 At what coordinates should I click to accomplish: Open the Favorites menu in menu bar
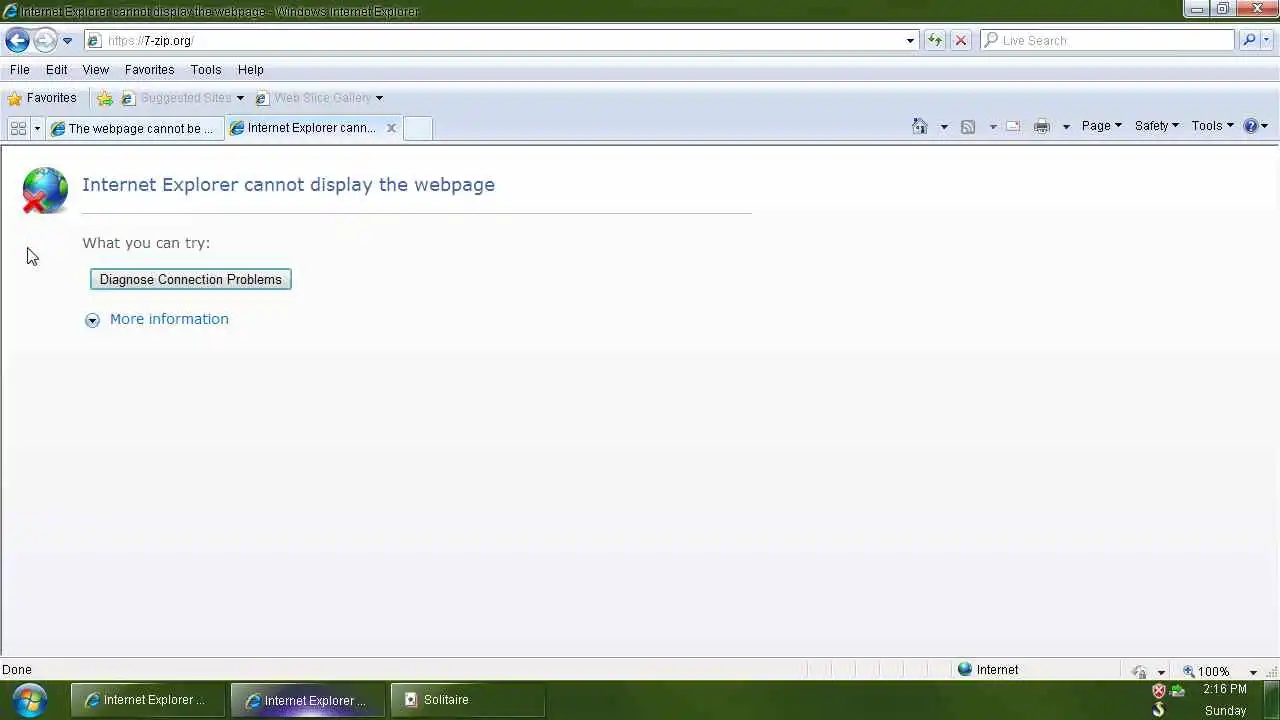click(x=149, y=70)
